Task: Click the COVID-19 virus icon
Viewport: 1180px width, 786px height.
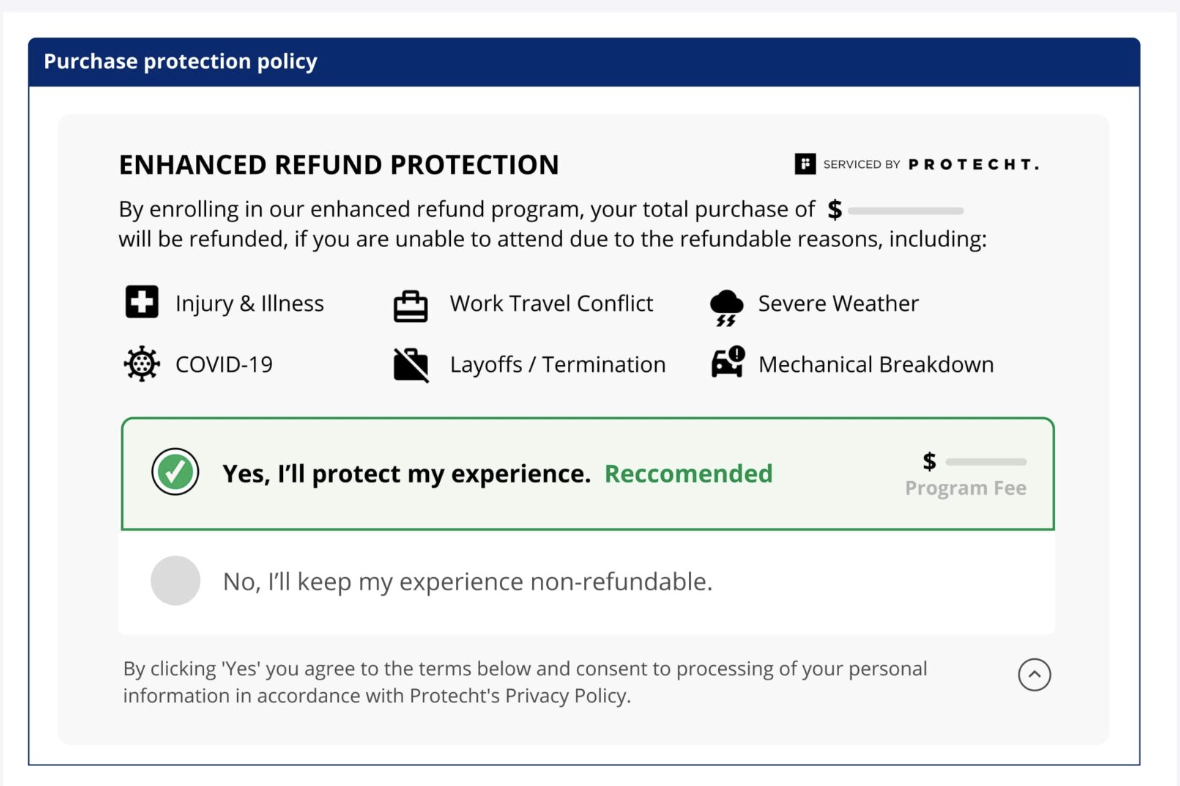Action: (x=142, y=364)
